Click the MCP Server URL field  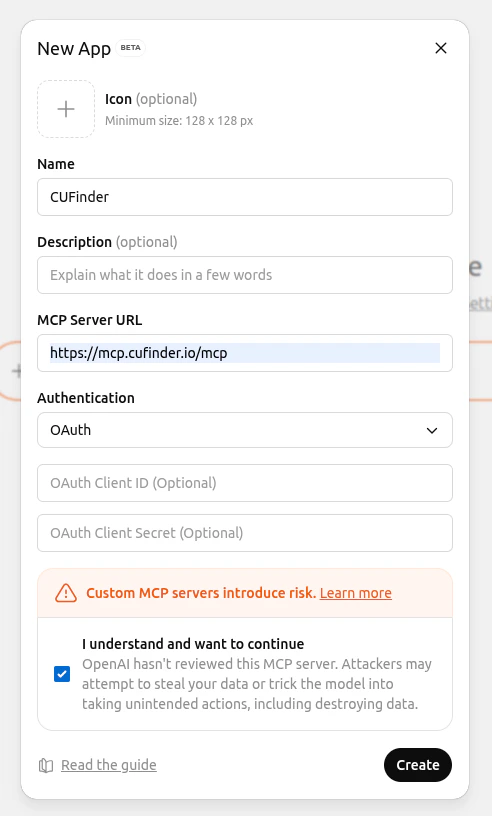[x=245, y=353]
